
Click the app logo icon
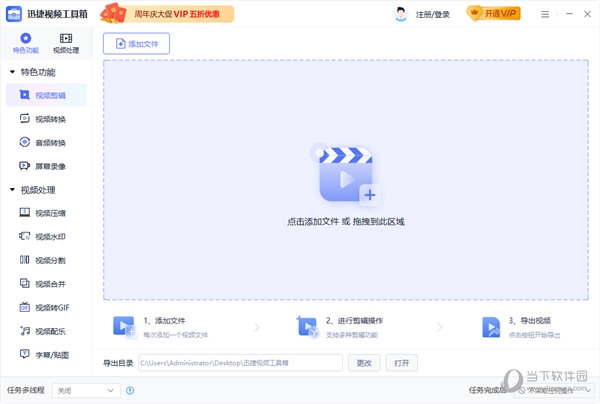[x=14, y=14]
